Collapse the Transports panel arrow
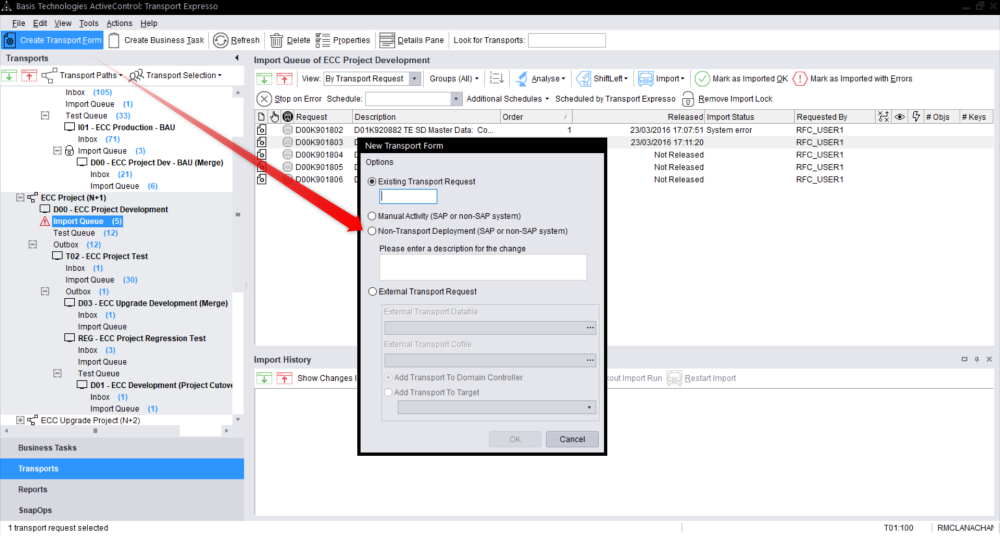1000x536 pixels. 237,58
